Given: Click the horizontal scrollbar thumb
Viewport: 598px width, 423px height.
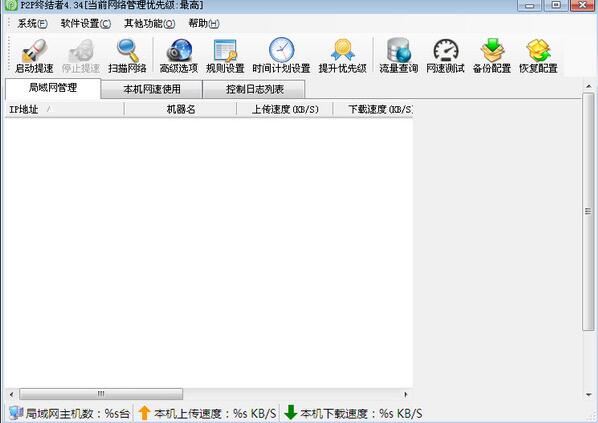Looking at the screenshot, I should [101, 394].
